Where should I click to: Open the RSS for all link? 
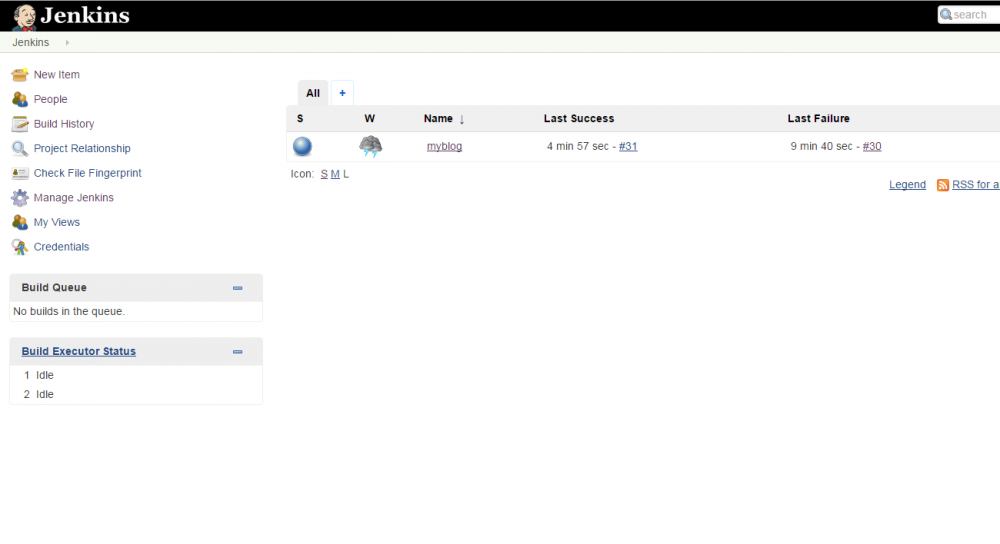[x=976, y=184]
